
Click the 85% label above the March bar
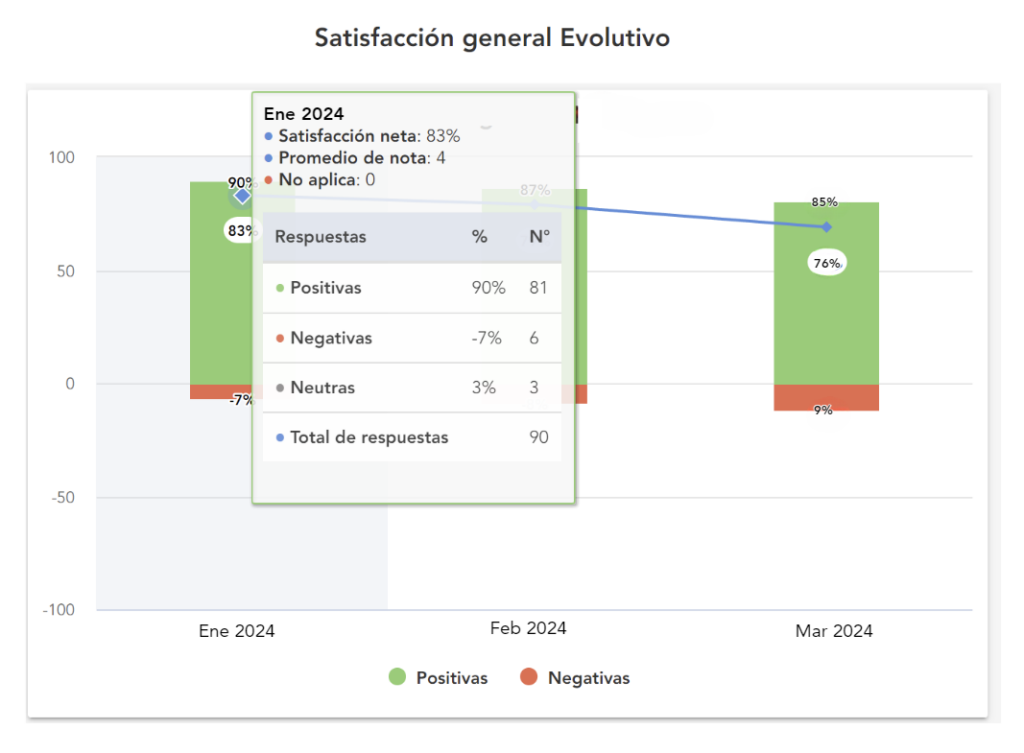[x=825, y=202]
